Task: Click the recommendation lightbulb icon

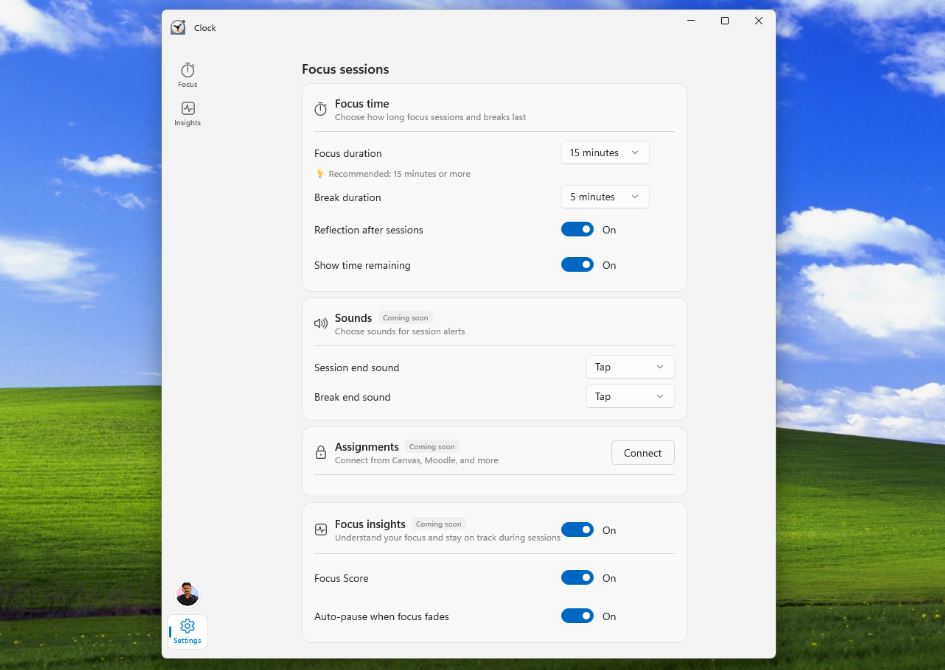Action: [x=320, y=174]
